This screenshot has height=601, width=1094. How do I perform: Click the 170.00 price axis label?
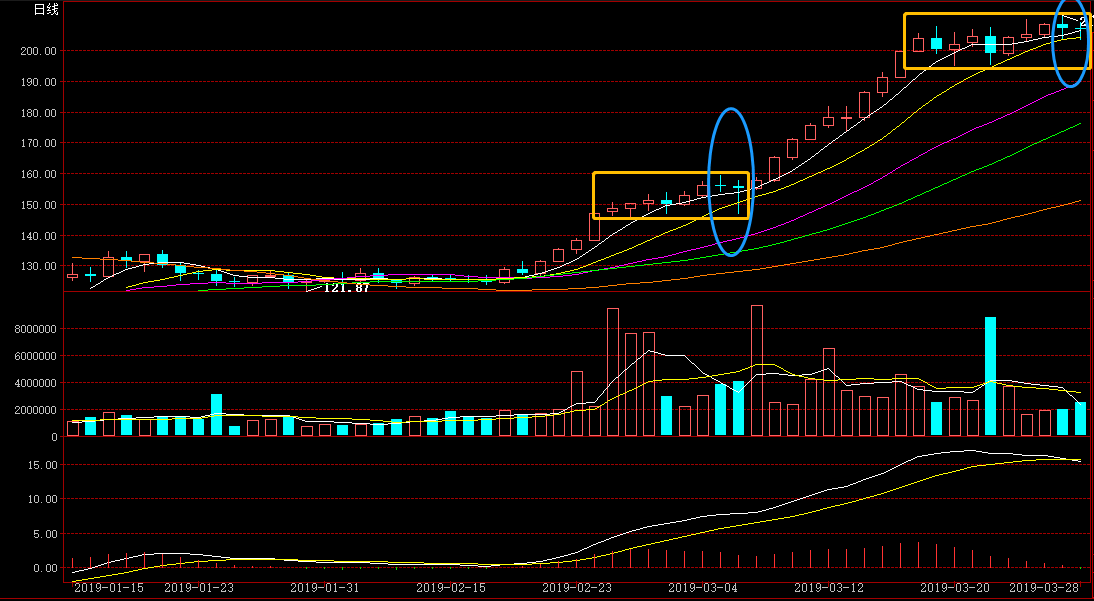tap(39, 143)
